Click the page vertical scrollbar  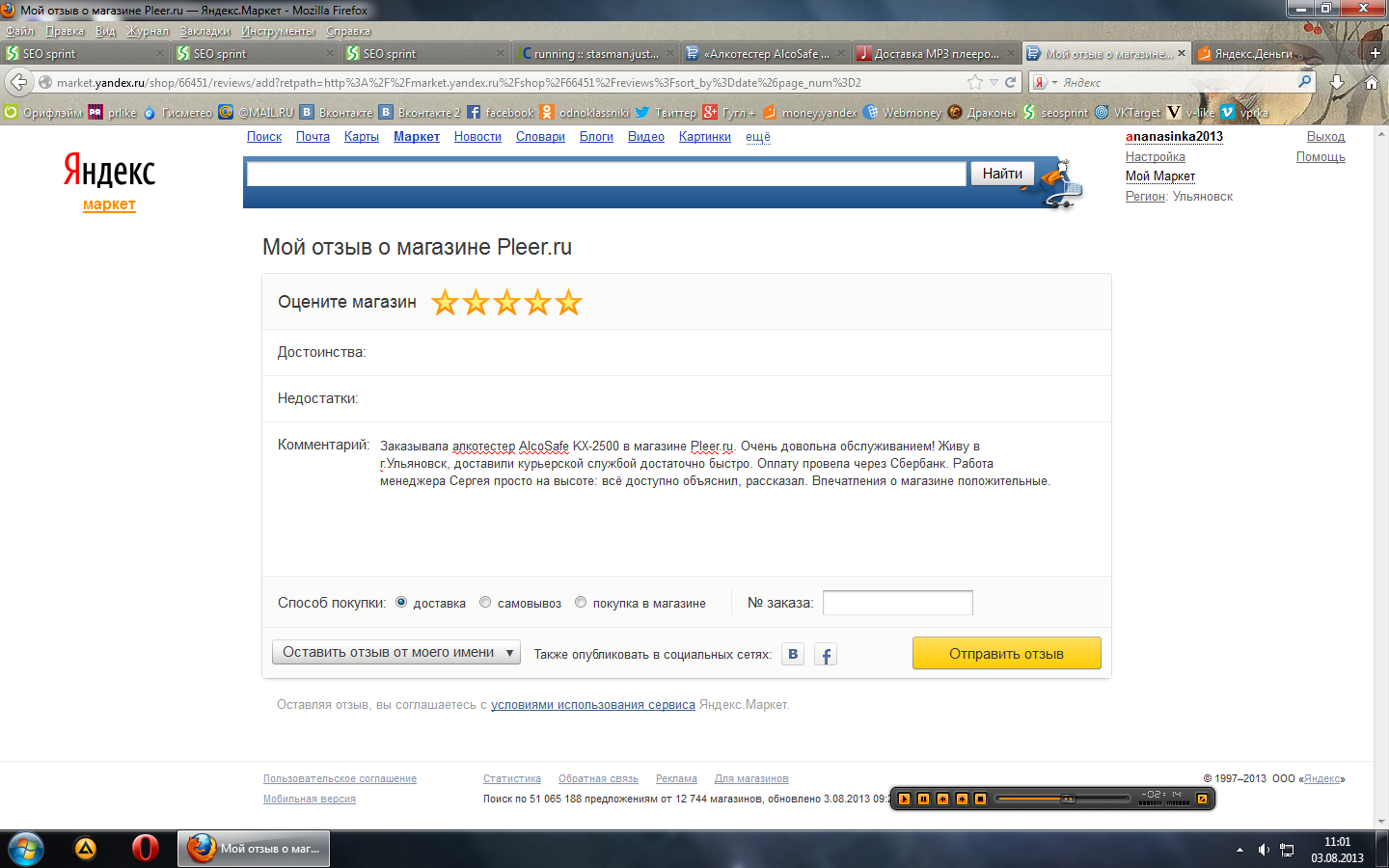1381,475
